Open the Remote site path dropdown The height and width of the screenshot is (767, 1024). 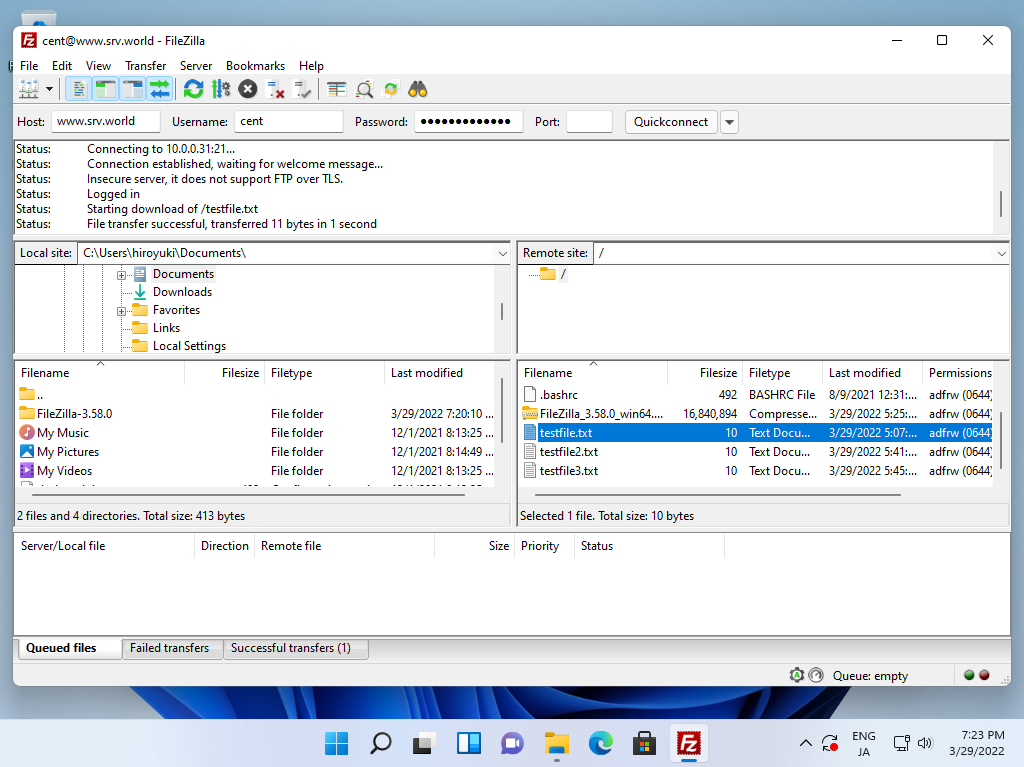(1001, 253)
